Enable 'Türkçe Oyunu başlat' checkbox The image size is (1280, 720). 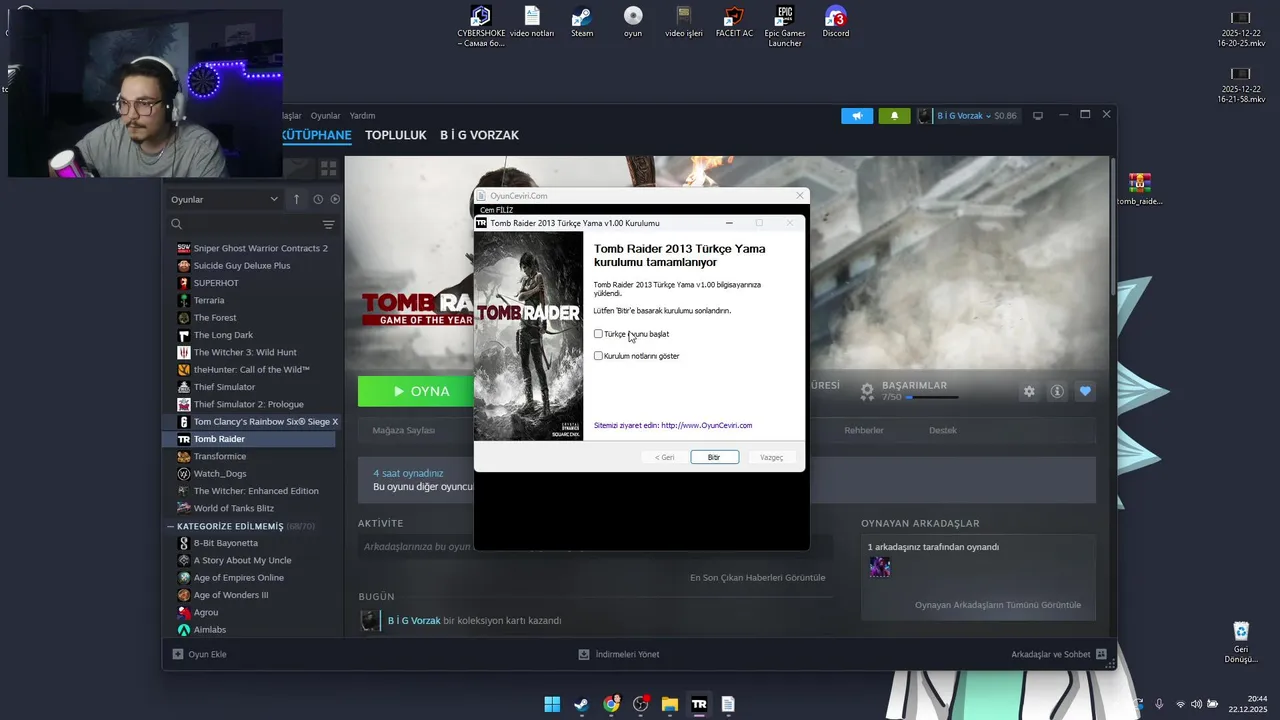click(x=598, y=334)
